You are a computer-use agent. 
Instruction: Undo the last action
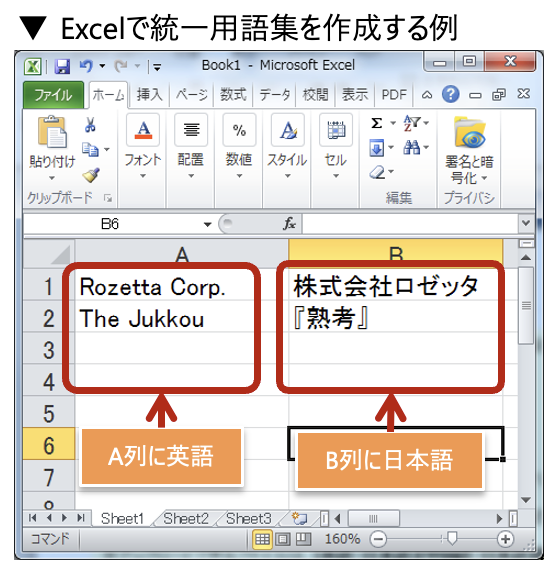86,66
